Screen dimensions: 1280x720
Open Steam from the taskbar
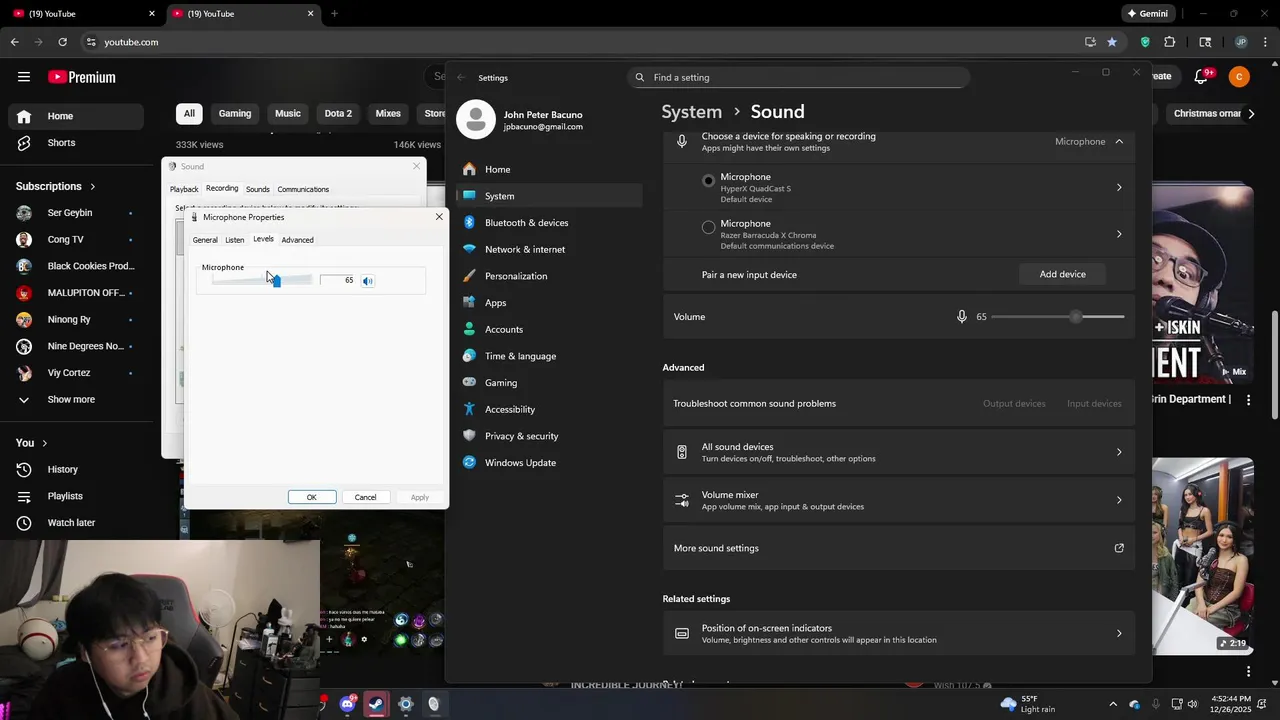(376, 704)
